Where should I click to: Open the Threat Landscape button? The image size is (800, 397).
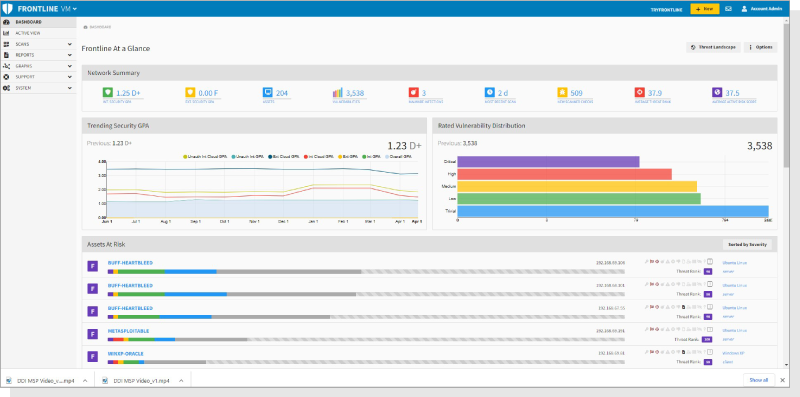tap(713, 47)
